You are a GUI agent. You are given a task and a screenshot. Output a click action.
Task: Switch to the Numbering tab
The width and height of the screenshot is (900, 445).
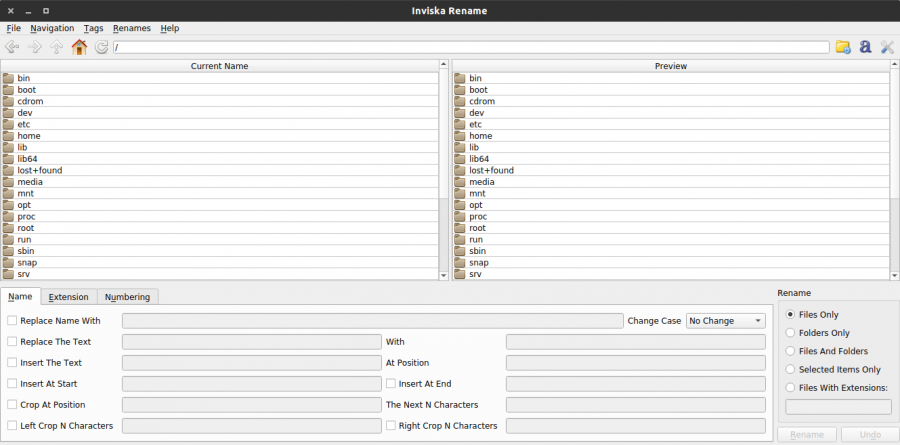(127, 297)
